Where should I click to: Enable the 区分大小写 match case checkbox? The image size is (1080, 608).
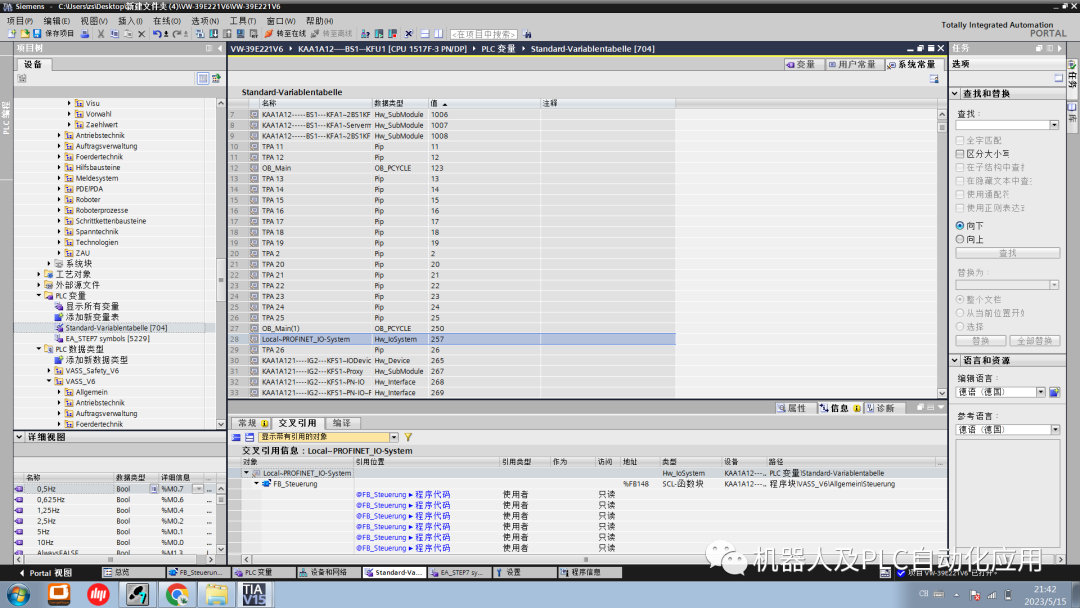tap(959, 154)
